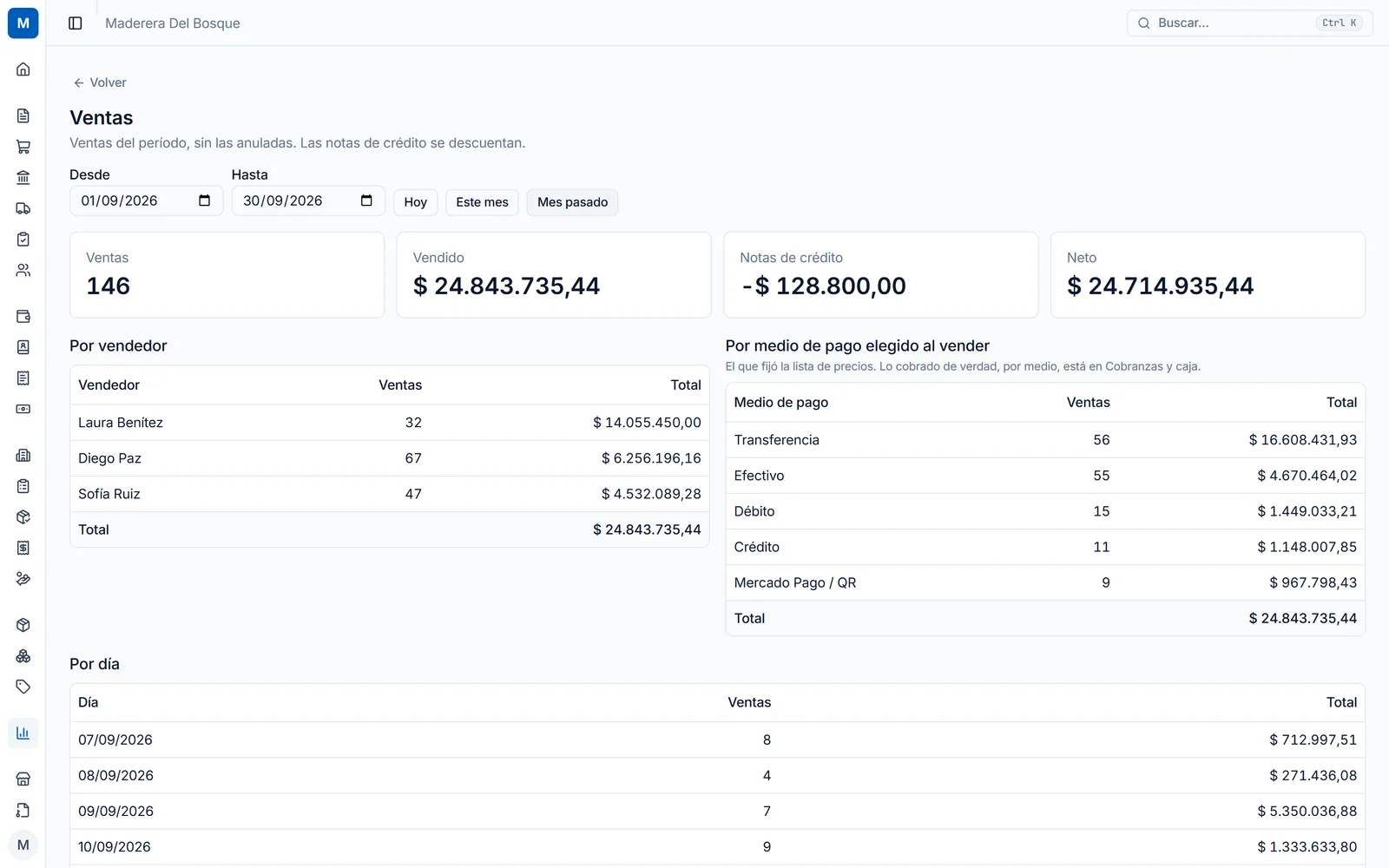The height and width of the screenshot is (868, 1389).
Task: Open the shopping cart icon in sidebar
Action: (x=23, y=147)
